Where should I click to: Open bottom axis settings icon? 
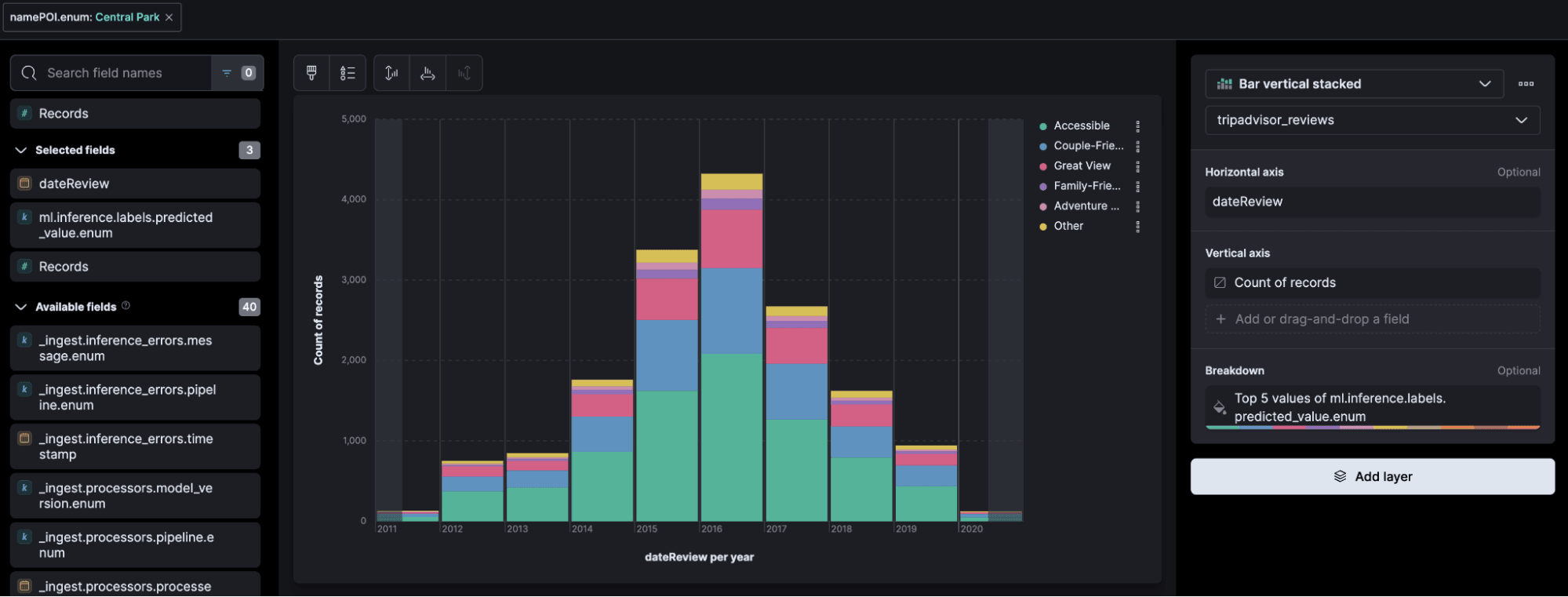point(427,73)
